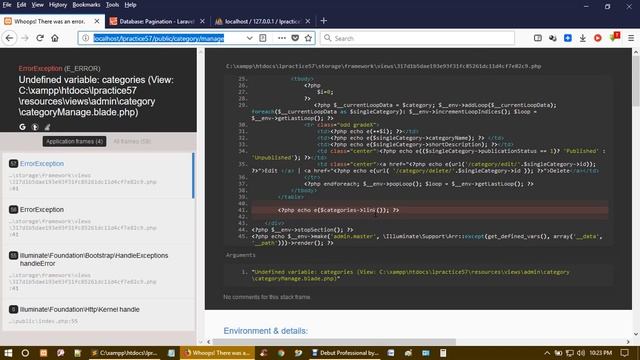Click the horizontal scrollbar under code

pyautogui.click(x=334, y=342)
